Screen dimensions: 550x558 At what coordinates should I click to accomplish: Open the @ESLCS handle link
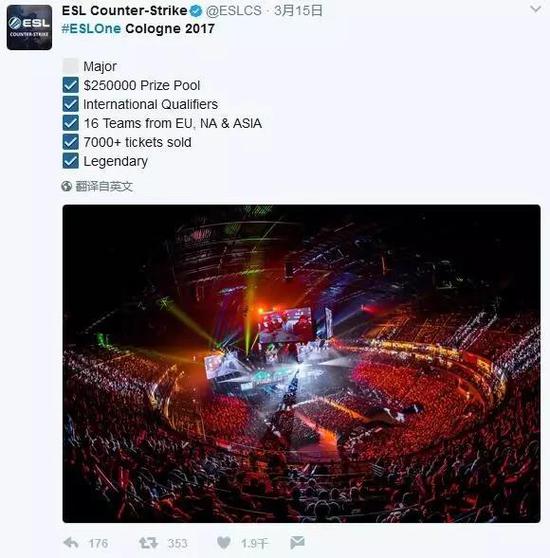tap(234, 11)
